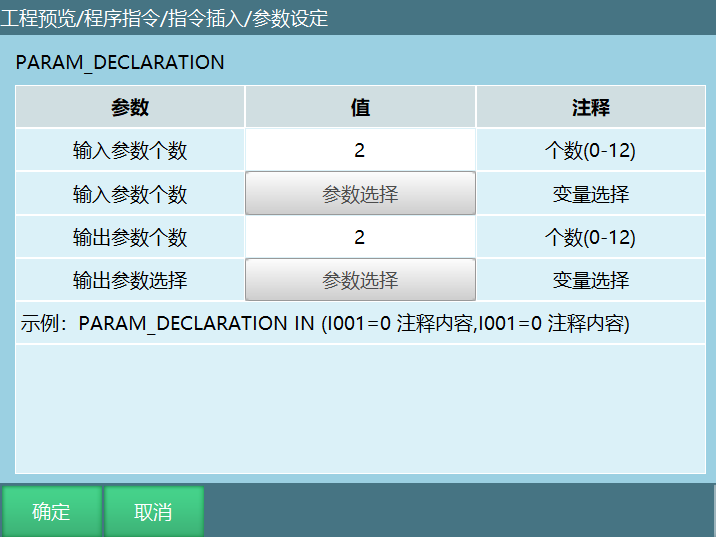Open 参数选择 in the 输出参数选择 row
Screen dimensions: 716x537
pos(360,280)
